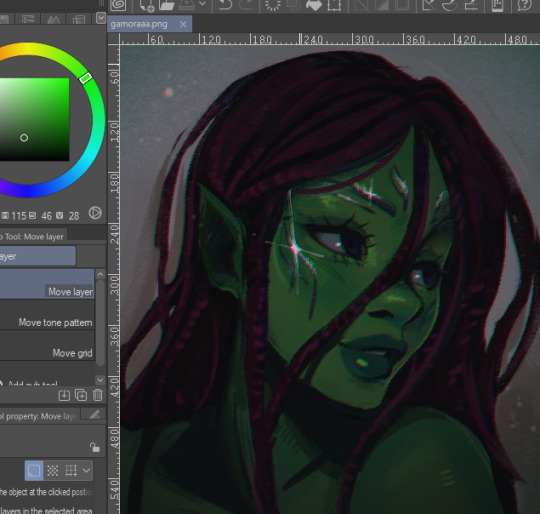
Task: Click the Delete outside selection icon
Action: pyautogui.click(x=293, y=5)
